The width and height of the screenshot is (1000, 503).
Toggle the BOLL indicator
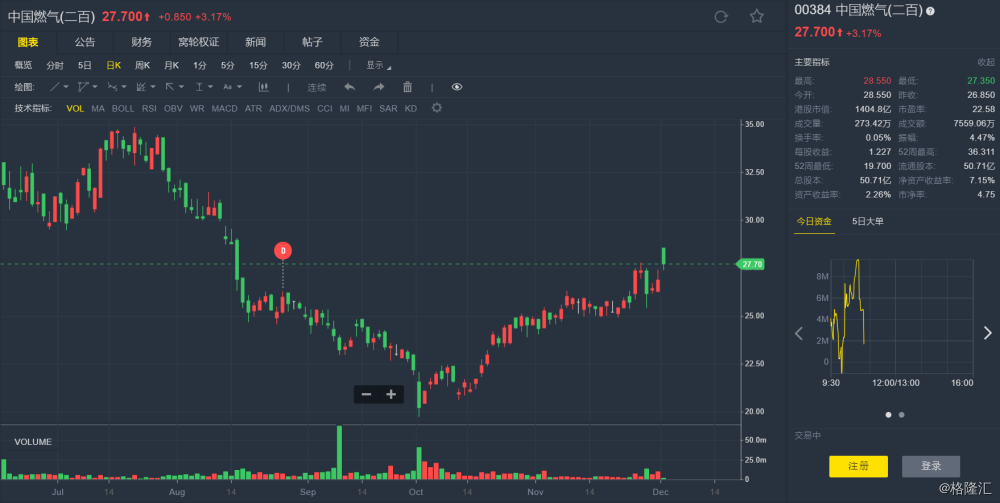[x=123, y=108]
